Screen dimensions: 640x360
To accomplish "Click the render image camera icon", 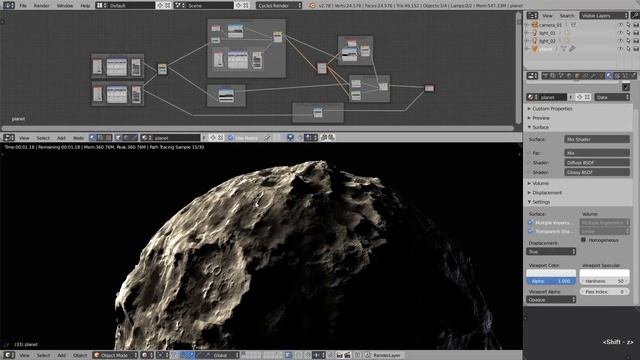I will pos(340,355).
